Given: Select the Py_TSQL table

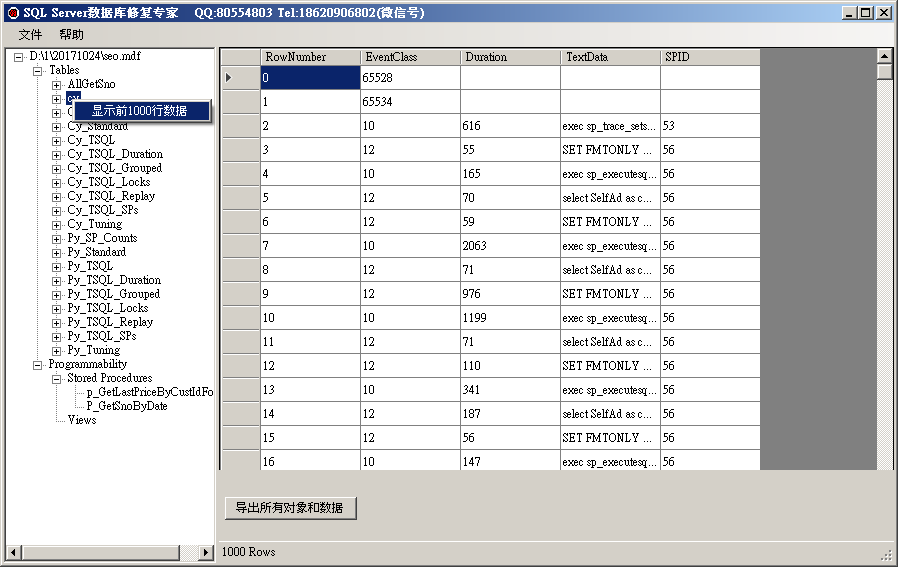Looking at the screenshot, I should point(90,266).
